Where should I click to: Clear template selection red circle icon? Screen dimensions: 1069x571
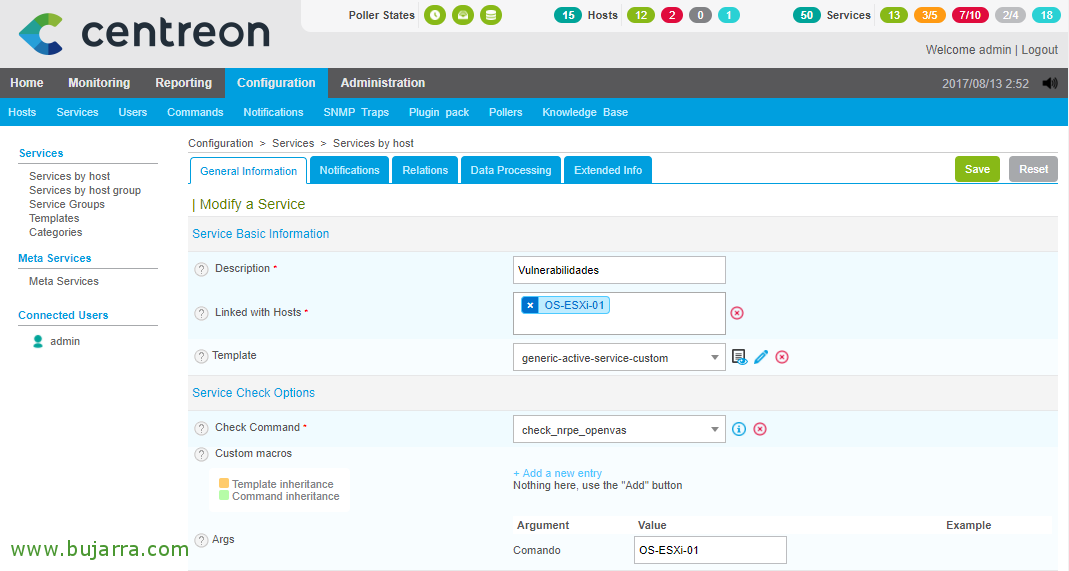coord(782,357)
